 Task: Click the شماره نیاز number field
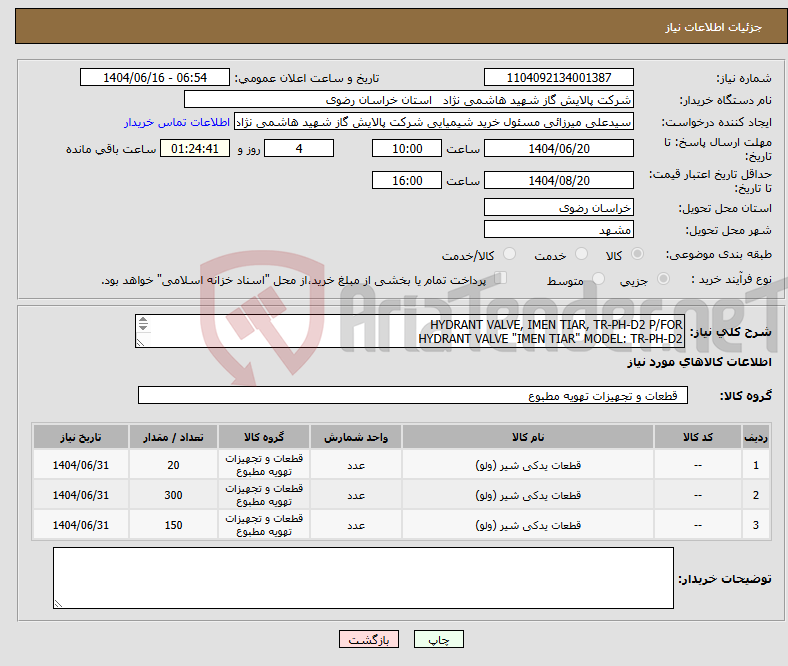click(558, 78)
